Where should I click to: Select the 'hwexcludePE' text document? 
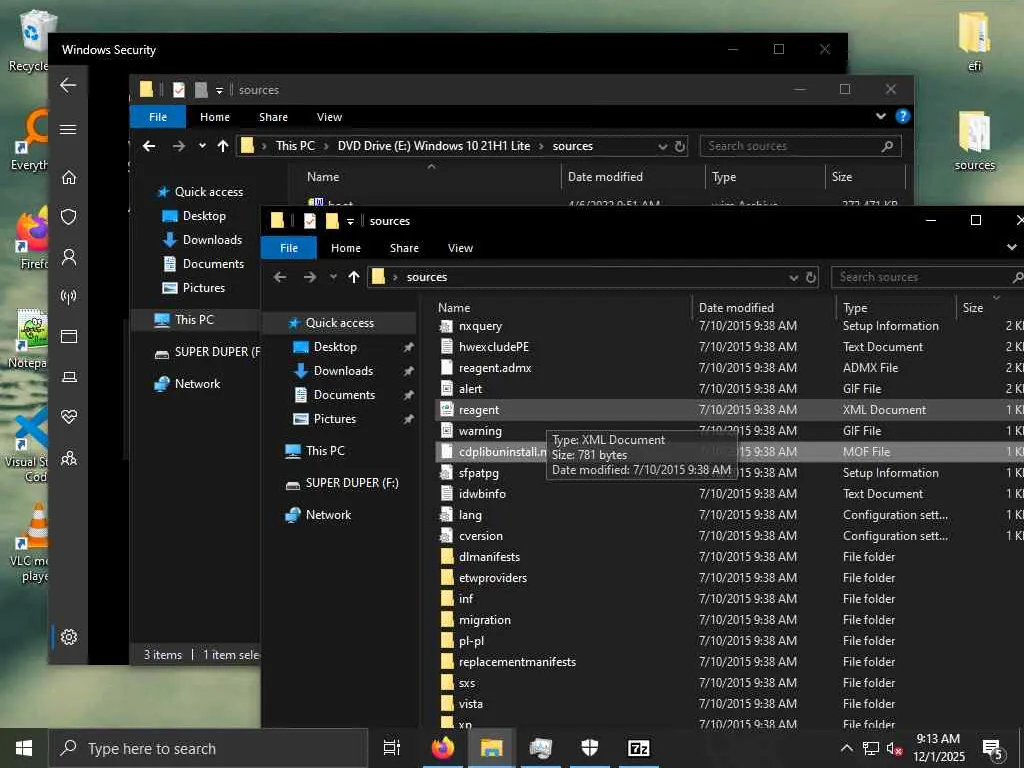(x=494, y=347)
